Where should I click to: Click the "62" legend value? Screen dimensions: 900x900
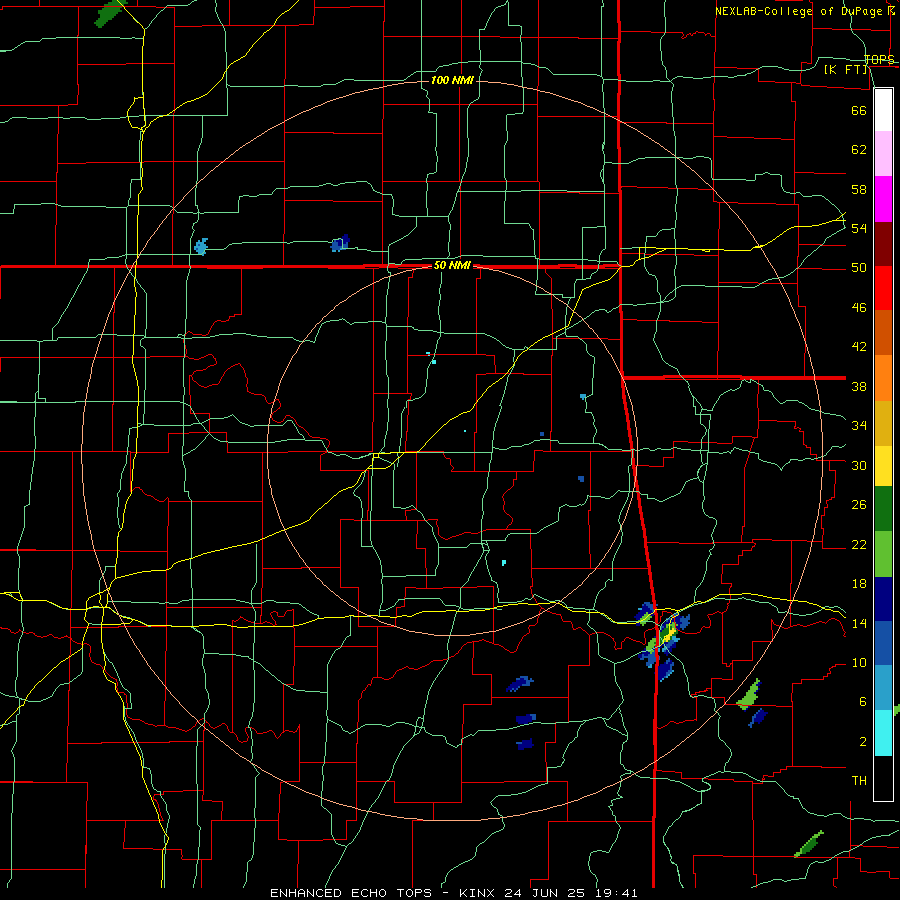[x=859, y=149]
